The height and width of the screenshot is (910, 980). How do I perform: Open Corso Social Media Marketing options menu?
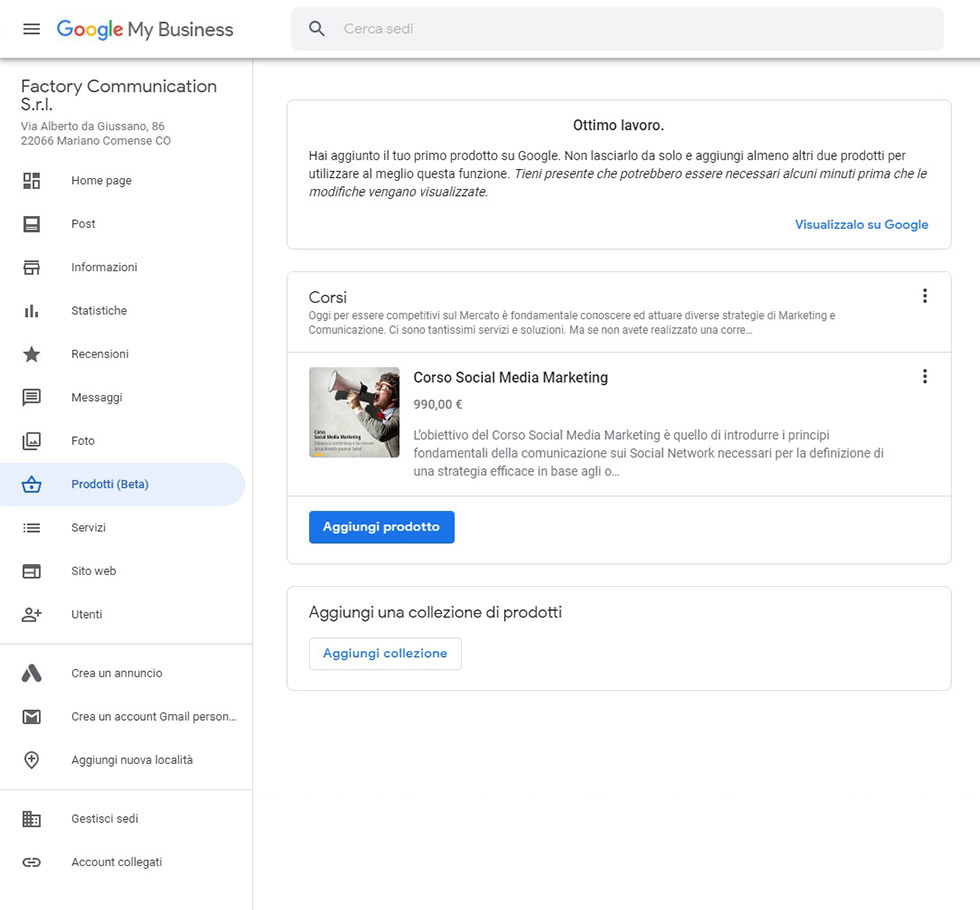pos(924,376)
